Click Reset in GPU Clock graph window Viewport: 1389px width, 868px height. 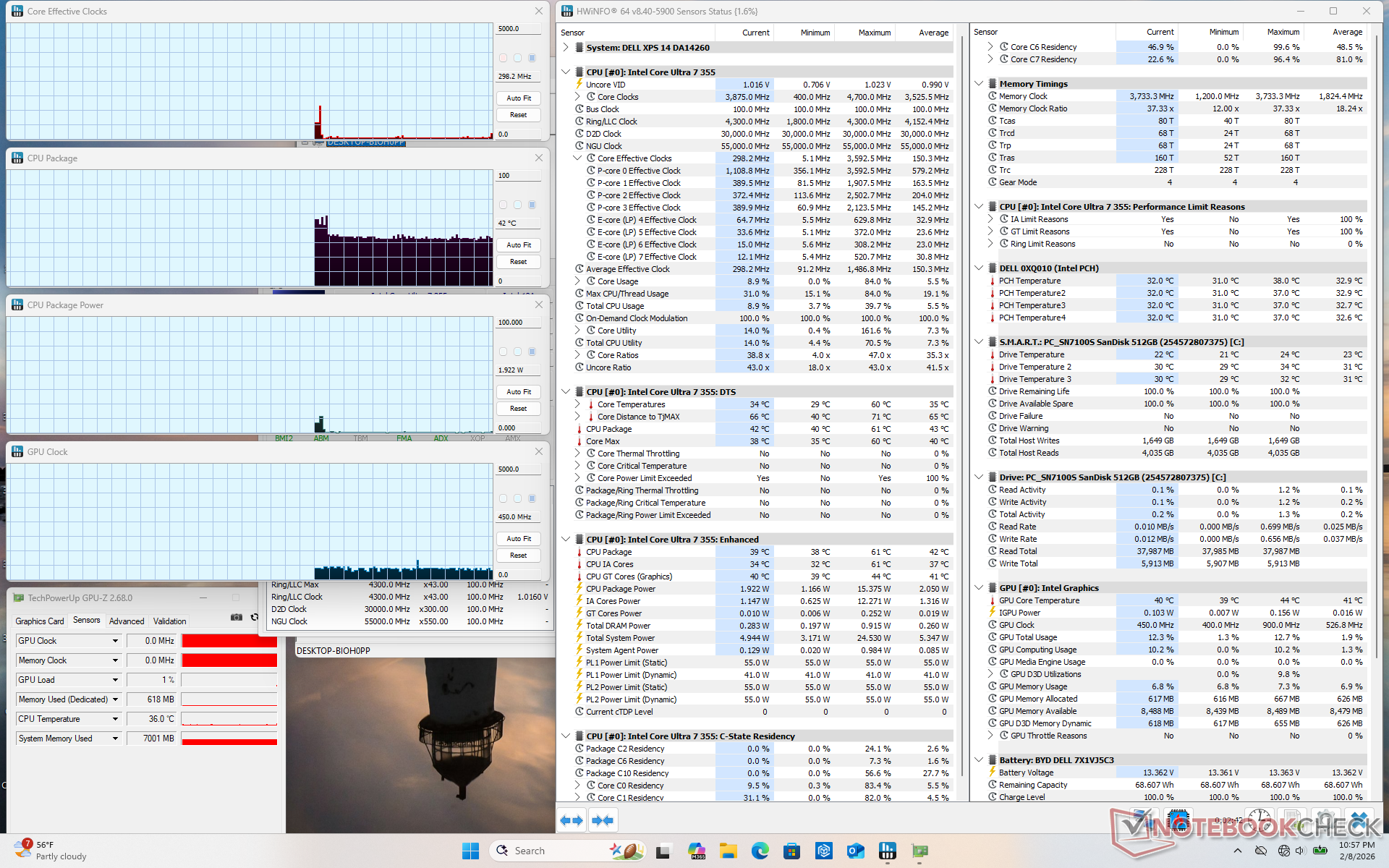[x=519, y=556]
